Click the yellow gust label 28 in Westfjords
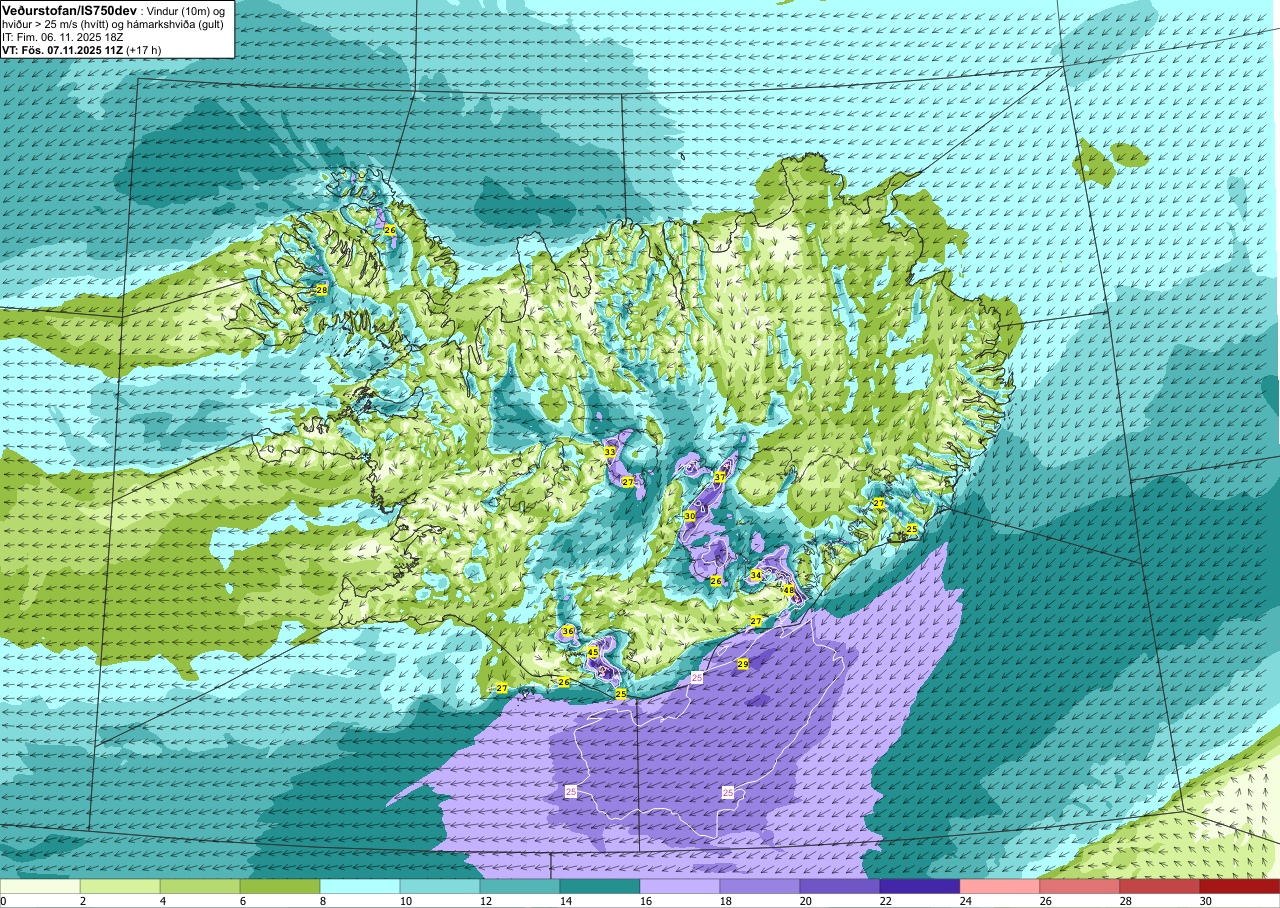 coord(322,290)
